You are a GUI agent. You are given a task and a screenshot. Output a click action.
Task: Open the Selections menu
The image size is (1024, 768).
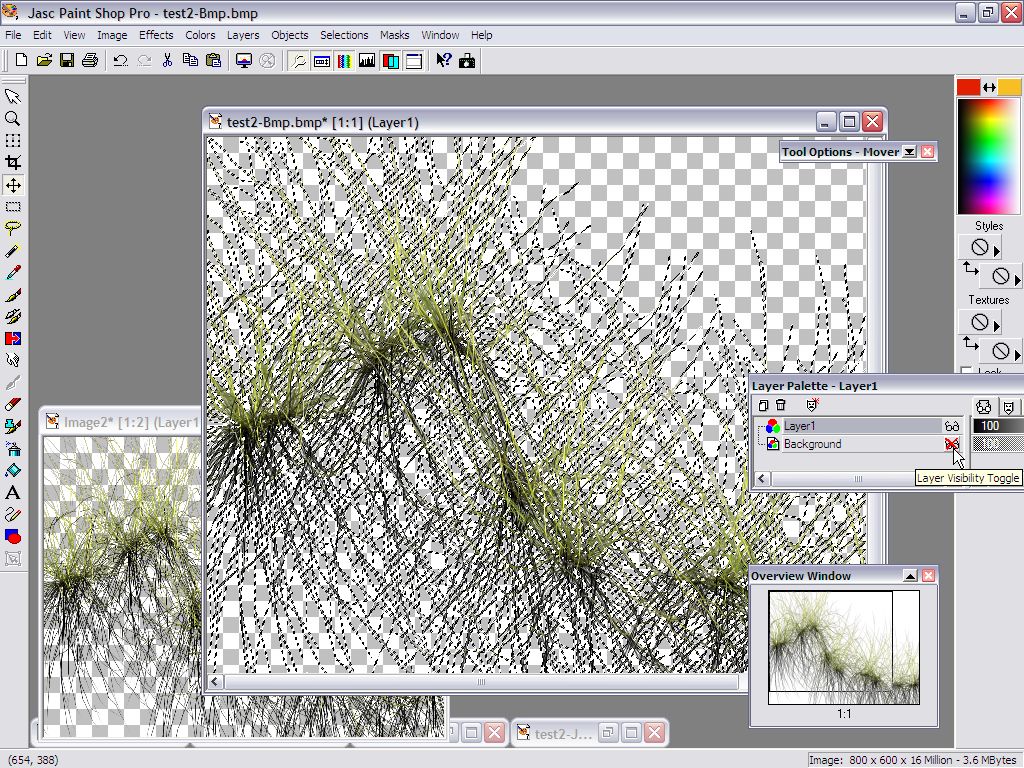(344, 35)
